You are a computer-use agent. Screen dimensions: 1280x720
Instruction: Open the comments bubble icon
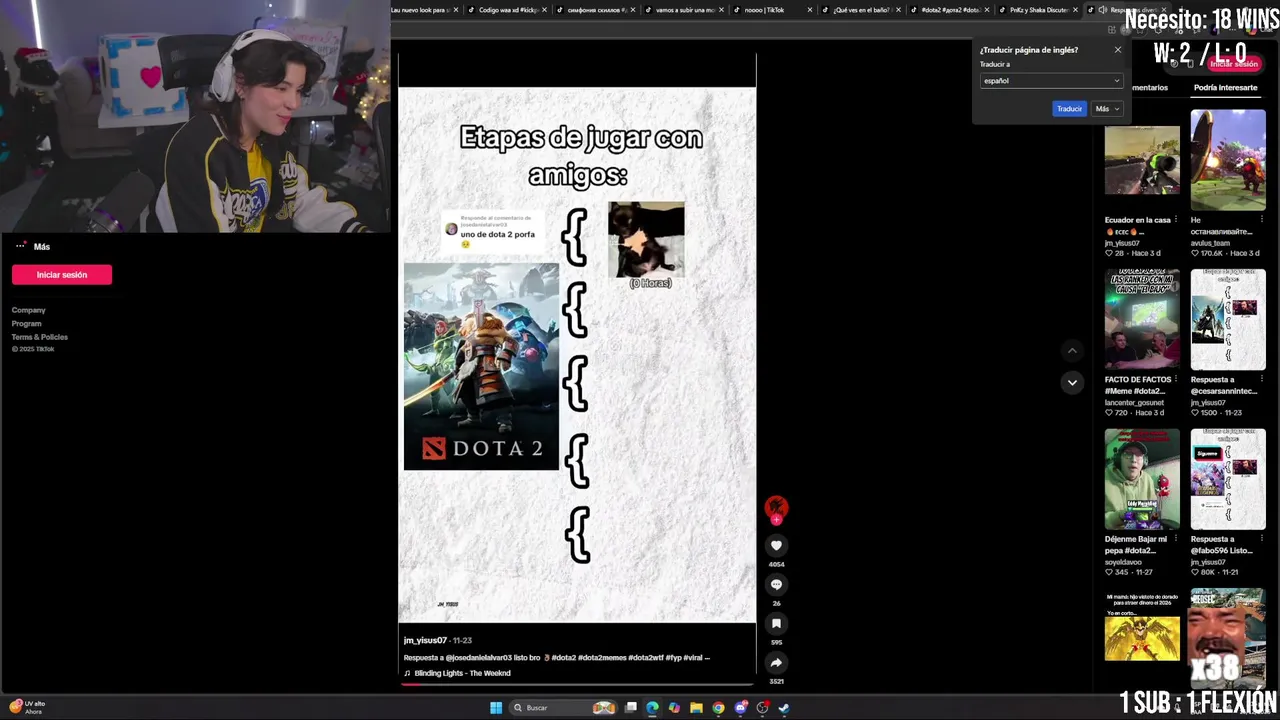[x=776, y=584]
